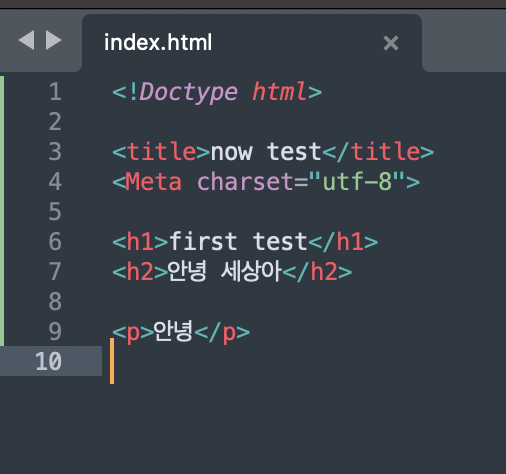Viewport: 506px width, 474px height.
Task: Click line number 10 in gutter
Action: 49,361
